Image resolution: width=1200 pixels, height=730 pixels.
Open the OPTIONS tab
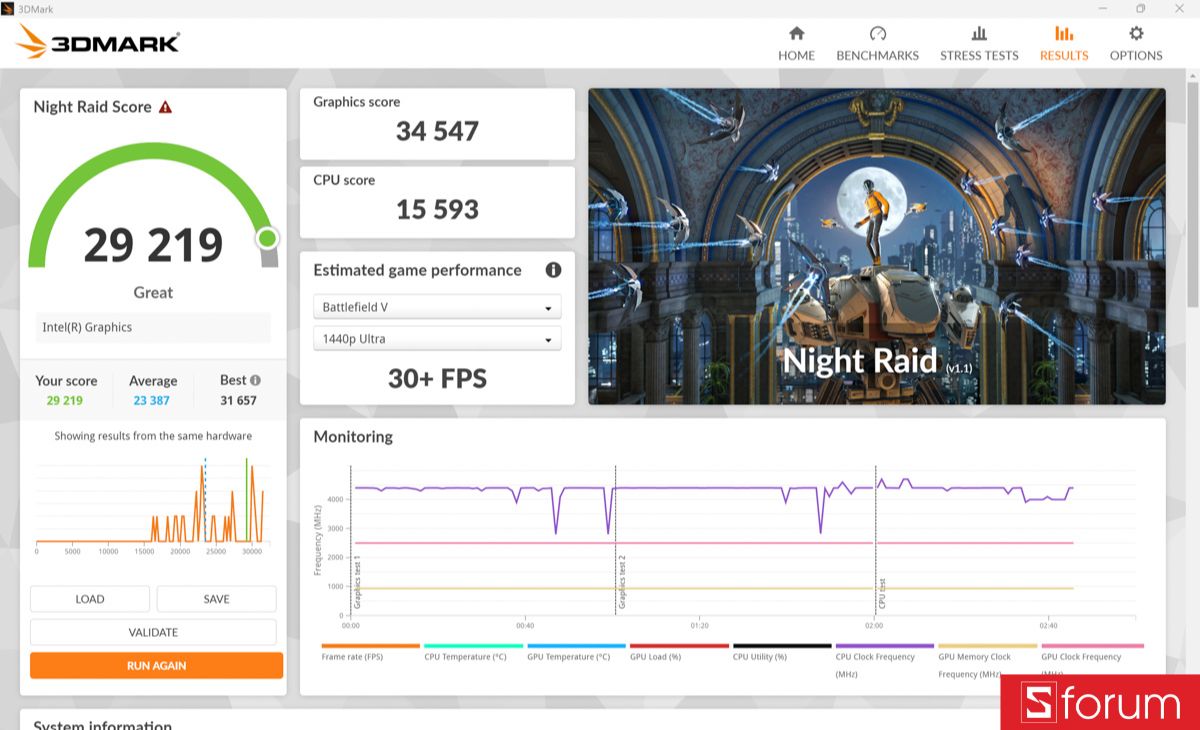[x=1136, y=43]
